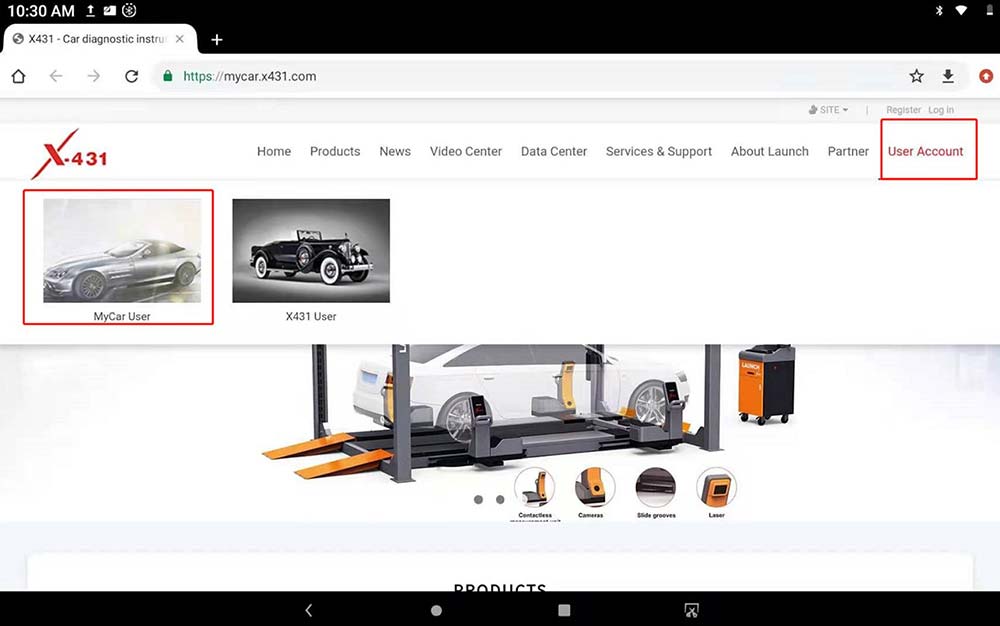The height and width of the screenshot is (626, 1000).
Task: Click the Laser circle icon
Action: [716, 488]
